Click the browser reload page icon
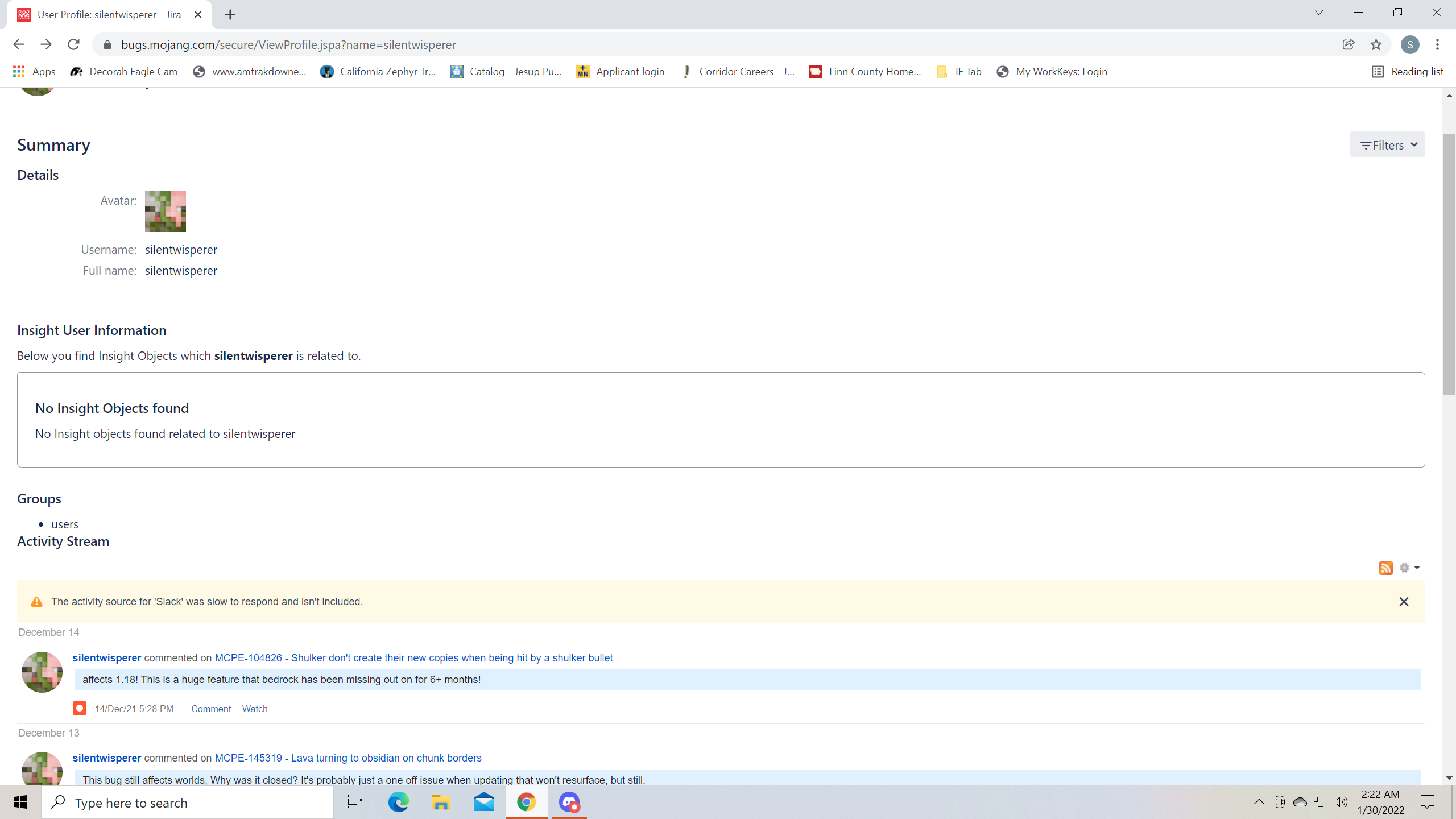The height and width of the screenshot is (819, 1456). pos(73,44)
